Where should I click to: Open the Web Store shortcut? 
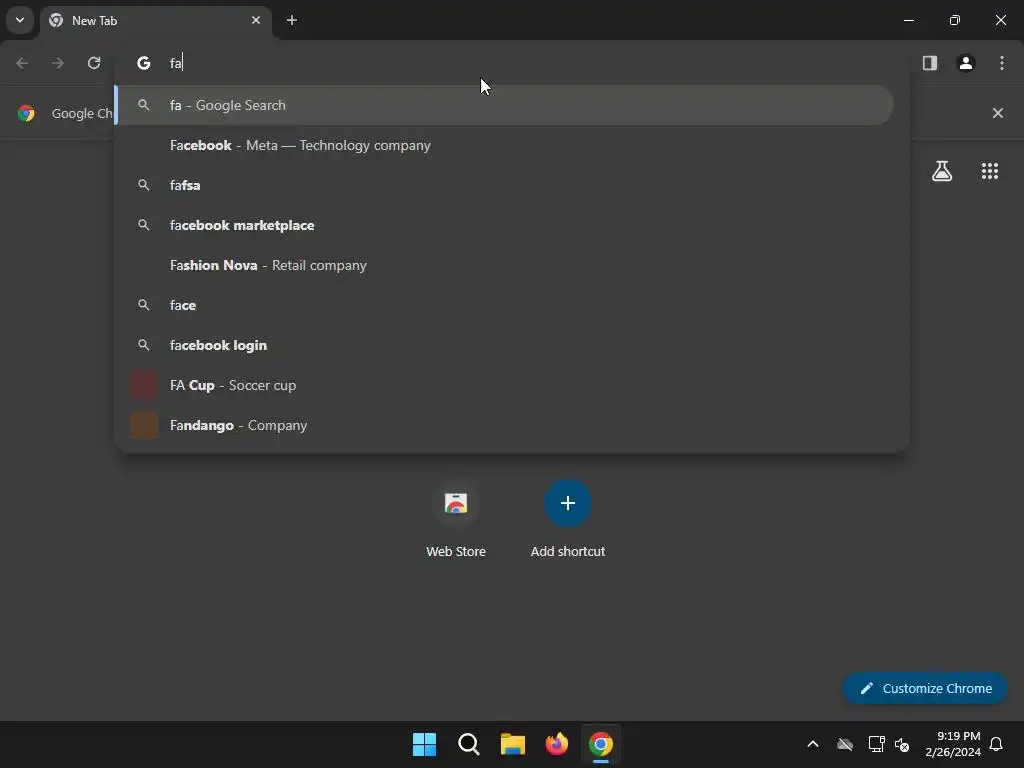click(x=456, y=519)
